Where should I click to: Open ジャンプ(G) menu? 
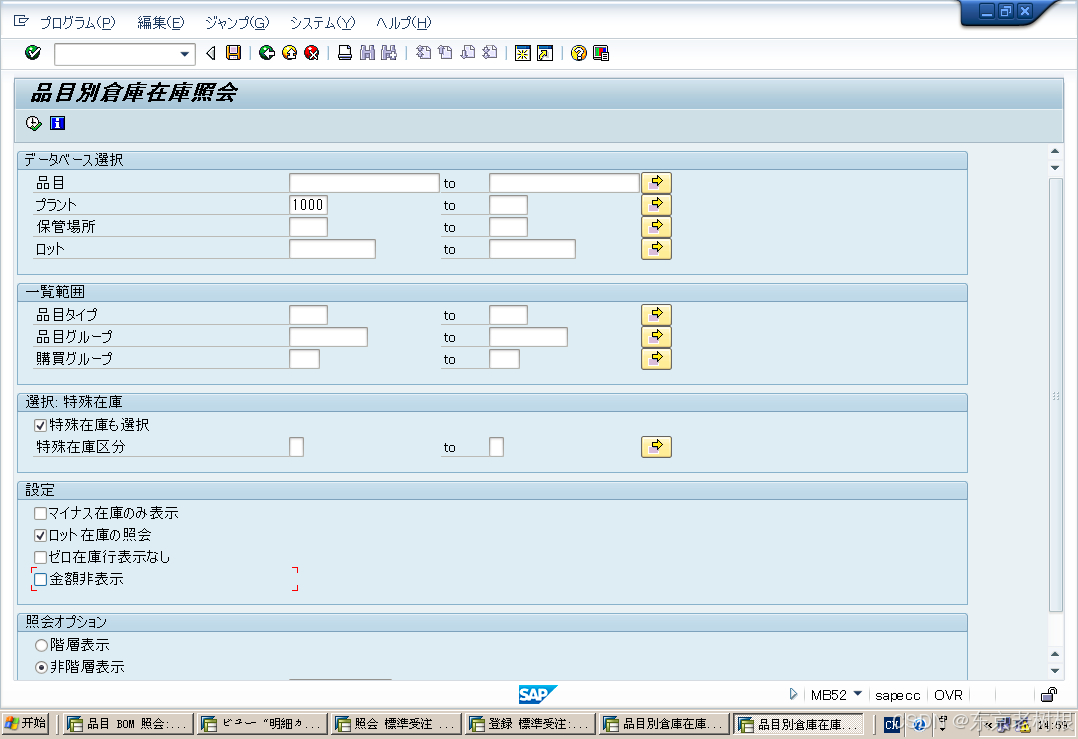tap(237, 23)
